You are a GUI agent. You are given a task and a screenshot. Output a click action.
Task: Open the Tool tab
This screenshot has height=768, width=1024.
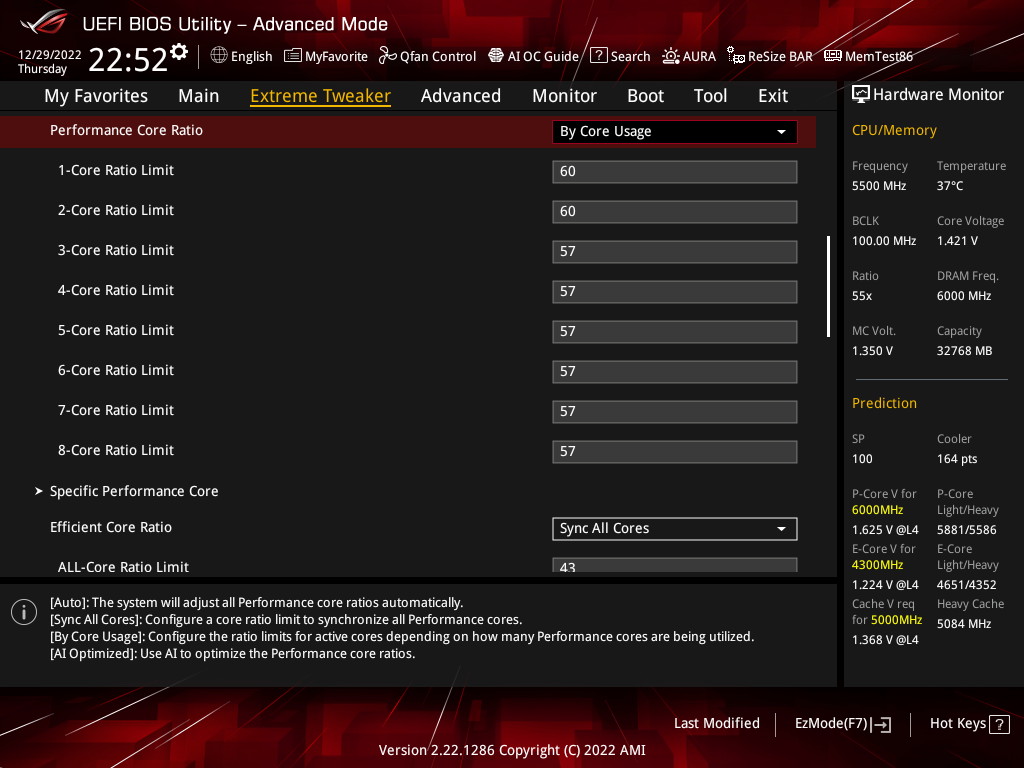click(x=710, y=96)
